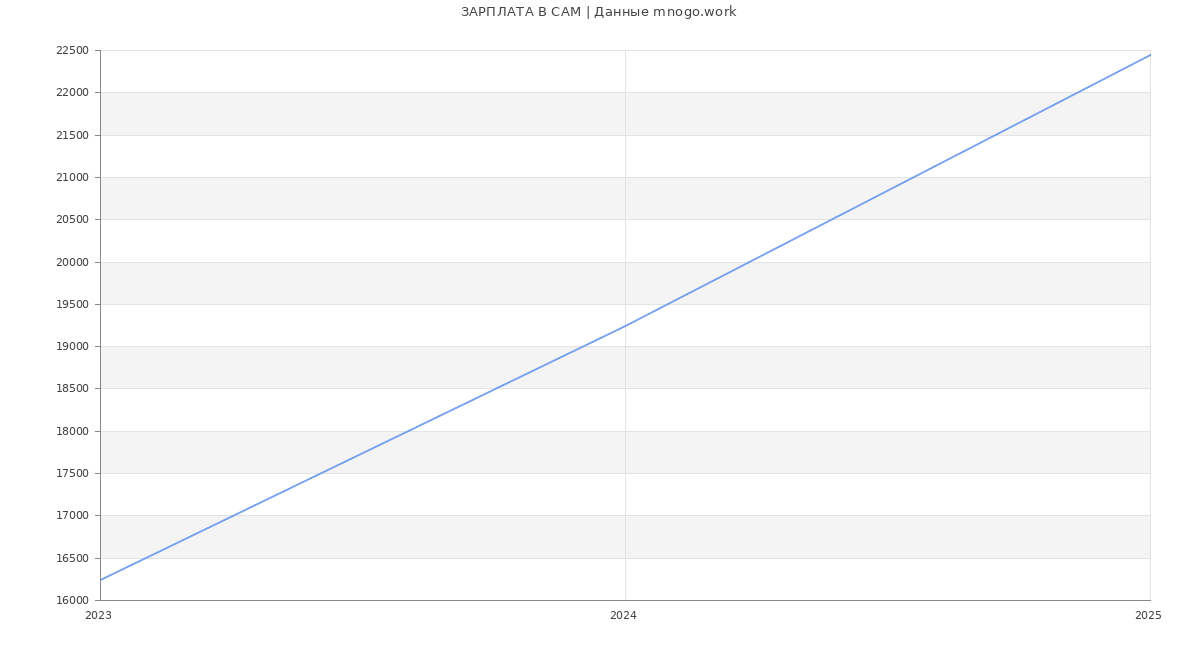Click the 19500 y-axis label
This screenshot has width=1200, height=650.
[72, 305]
